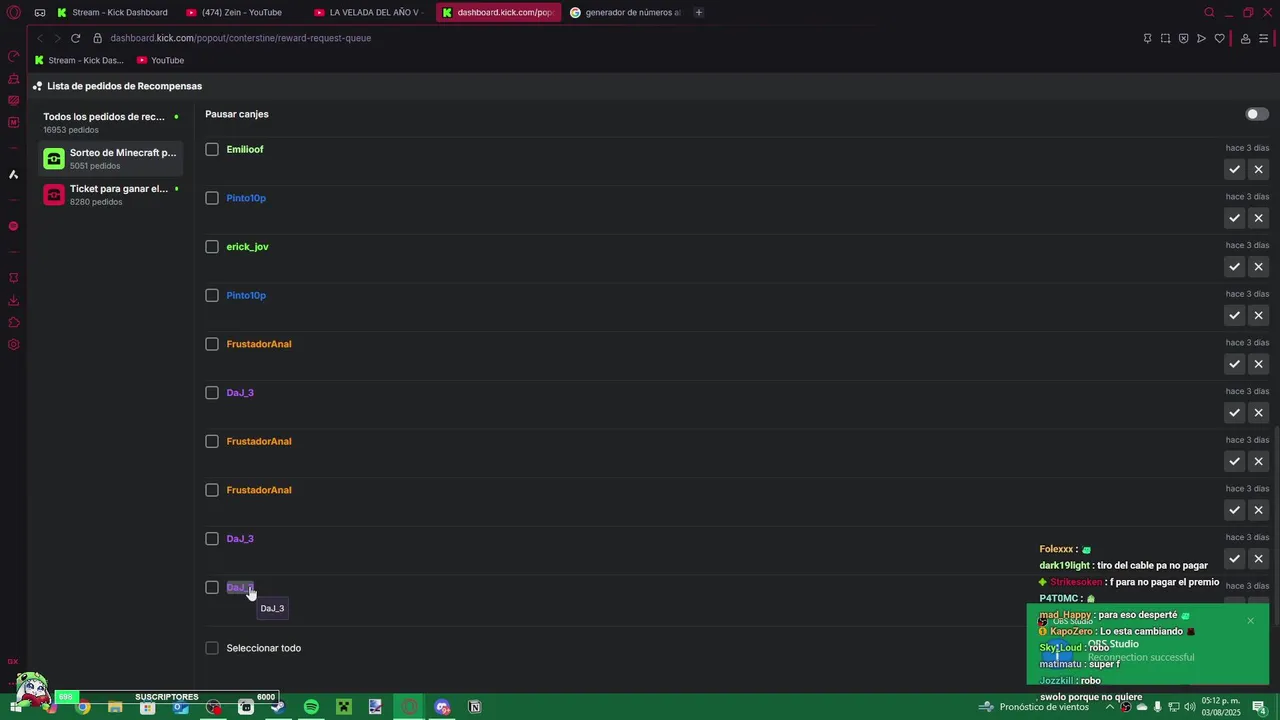Click the taskbar clock showing 05:12 p. m.
Viewport: 1280px width, 720px height.
pyautogui.click(x=1221, y=707)
